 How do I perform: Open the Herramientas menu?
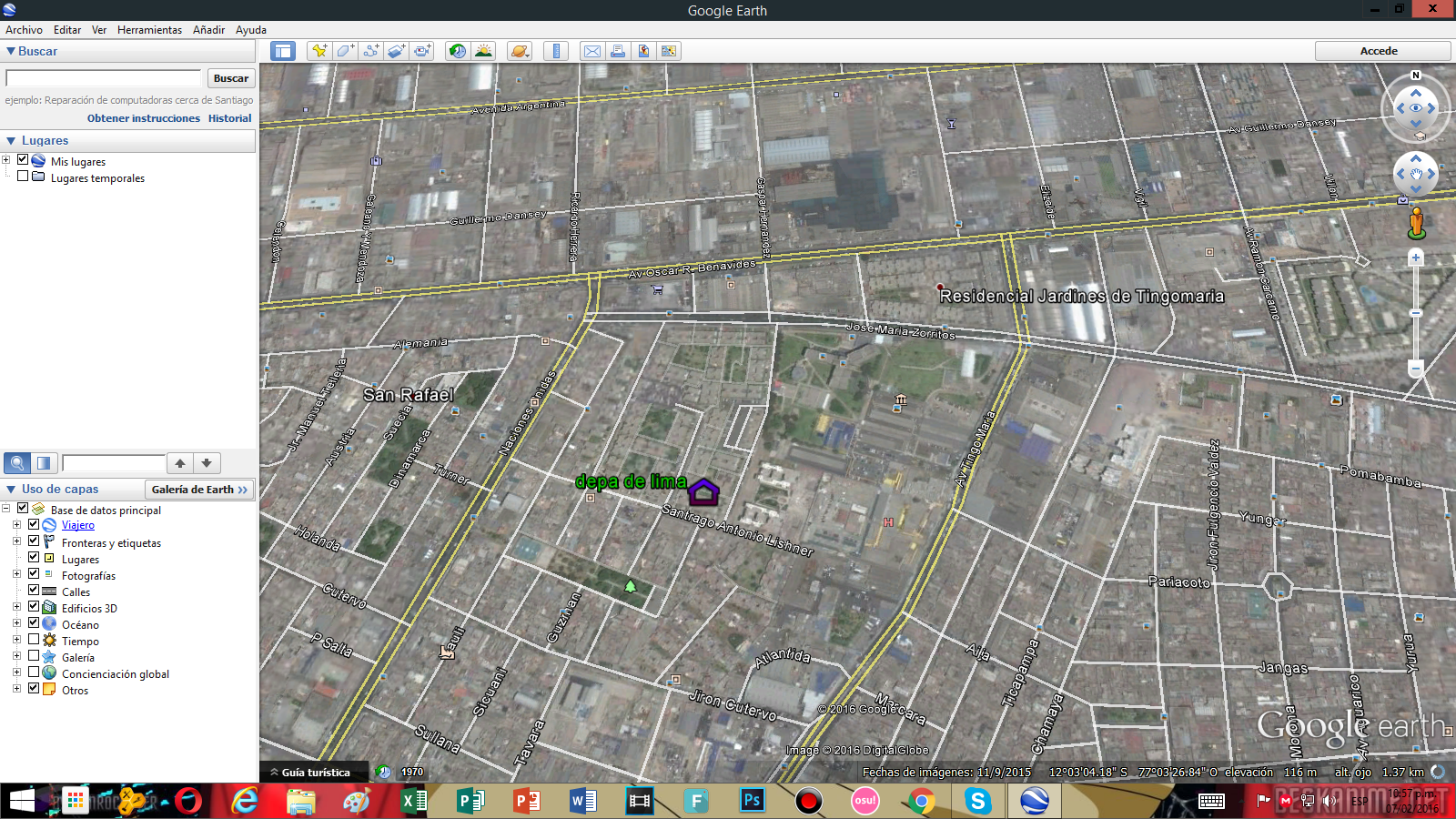pyautogui.click(x=149, y=30)
